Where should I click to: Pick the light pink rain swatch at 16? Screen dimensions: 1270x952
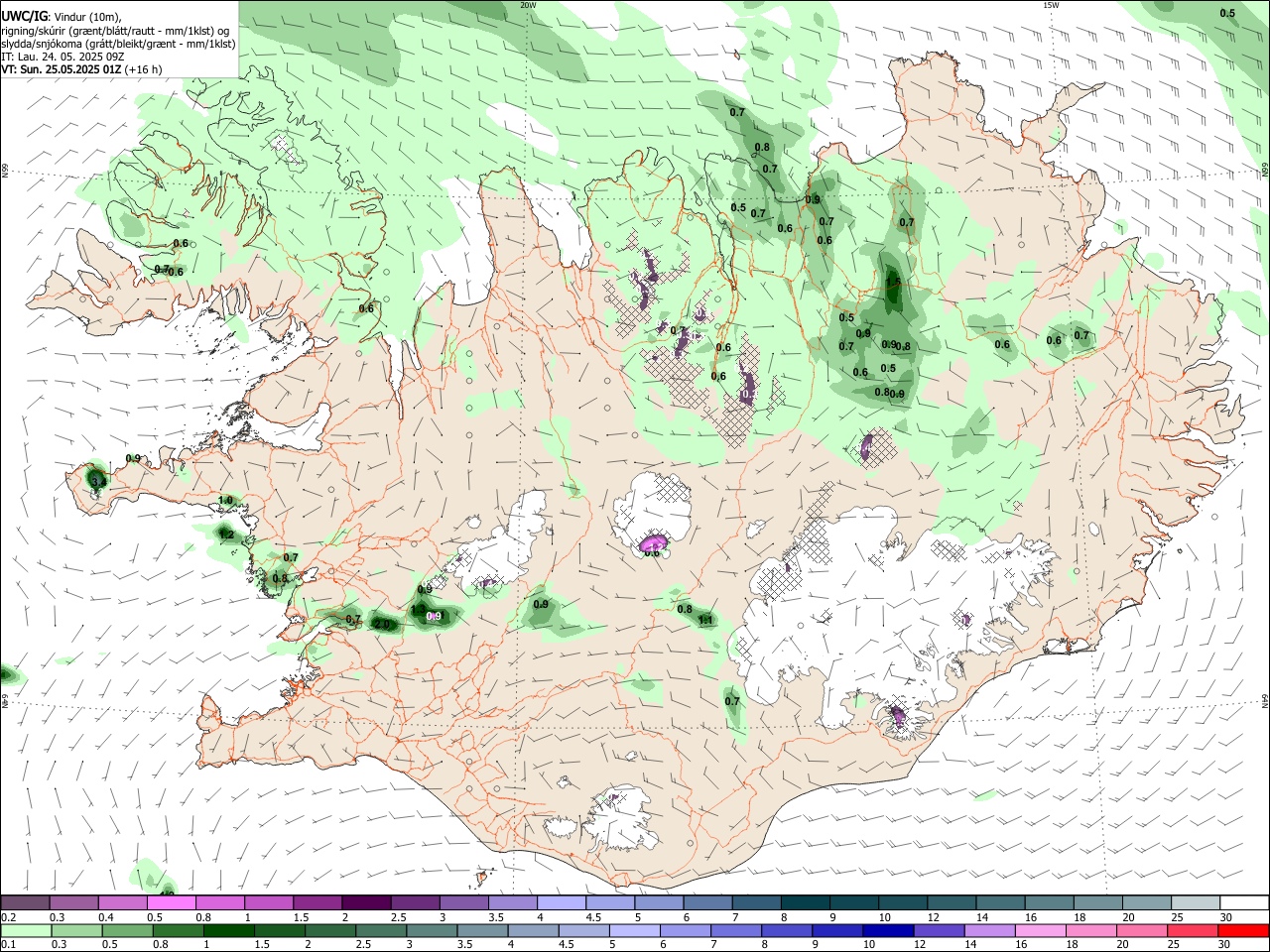coord(1039,930)
